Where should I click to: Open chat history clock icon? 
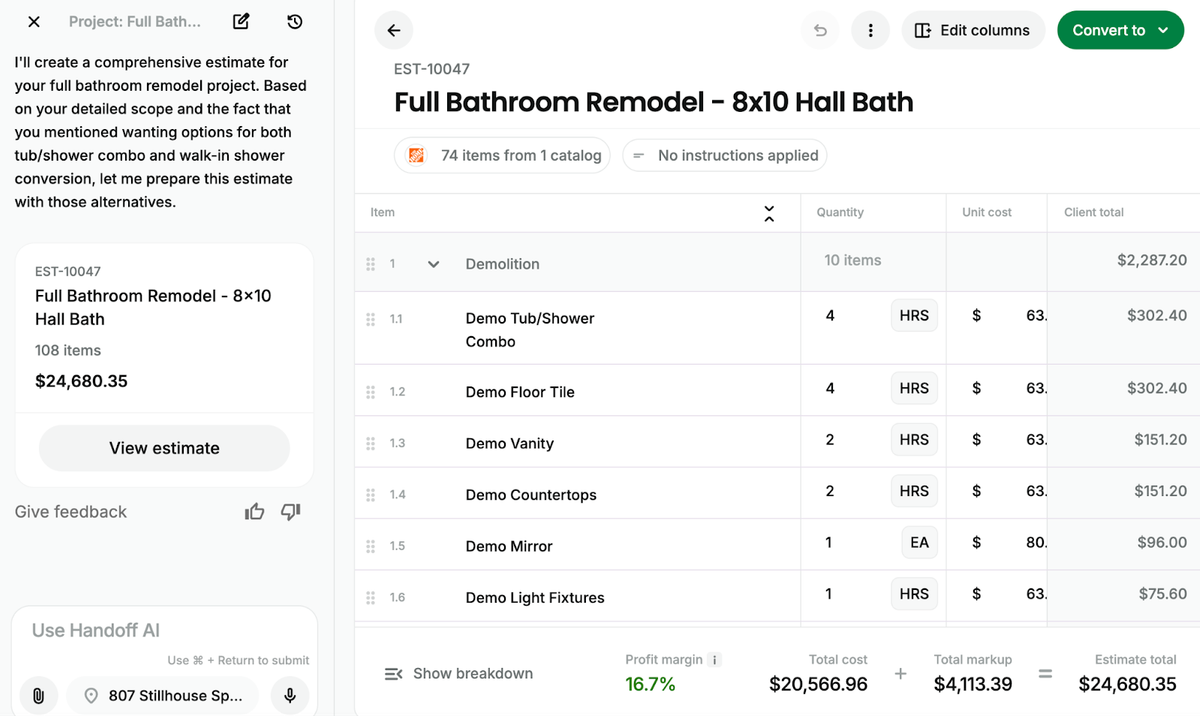pos(294,22)
